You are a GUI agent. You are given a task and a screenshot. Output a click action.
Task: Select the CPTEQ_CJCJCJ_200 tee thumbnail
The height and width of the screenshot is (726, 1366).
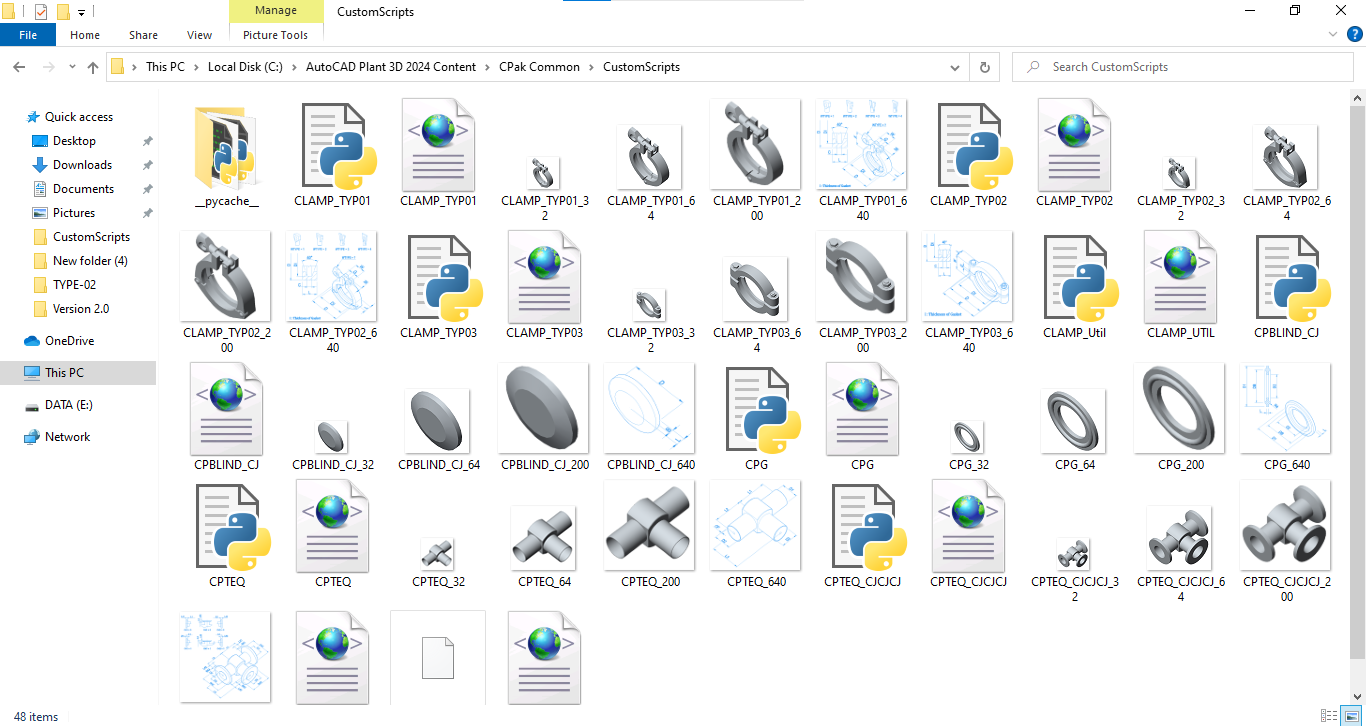pyautogui.click(x=1287, y=526)
